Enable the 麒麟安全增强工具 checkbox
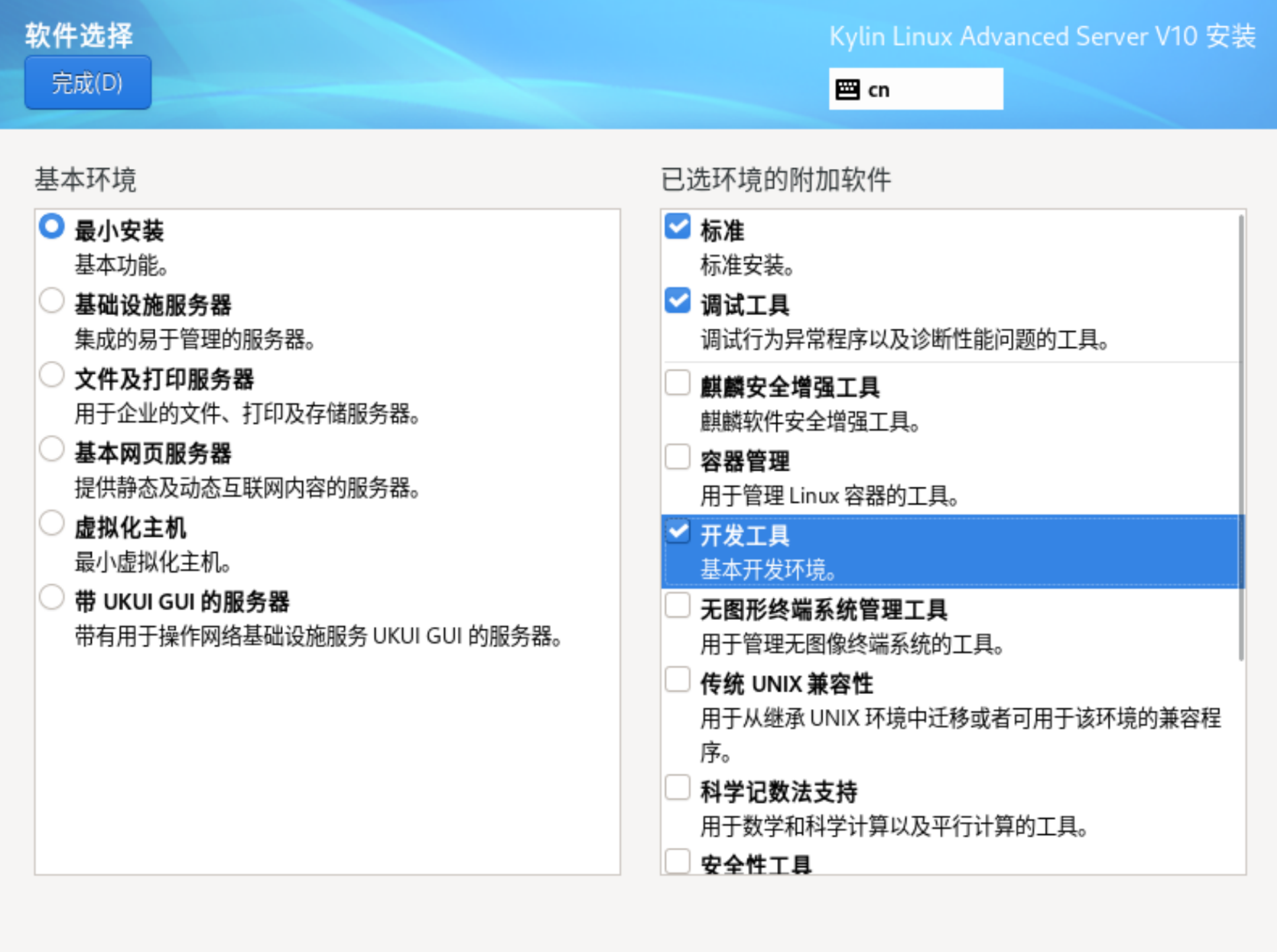 (678, 382)
